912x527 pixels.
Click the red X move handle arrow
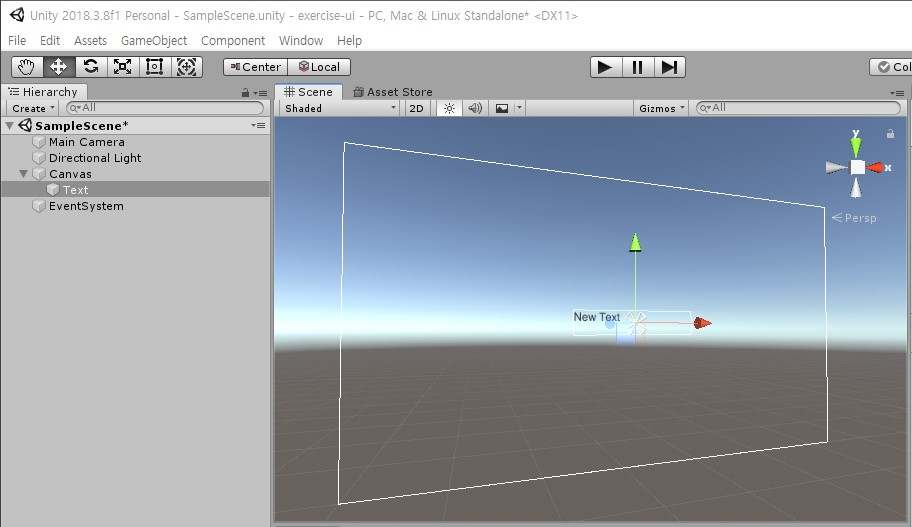click(x=703, y=323)
